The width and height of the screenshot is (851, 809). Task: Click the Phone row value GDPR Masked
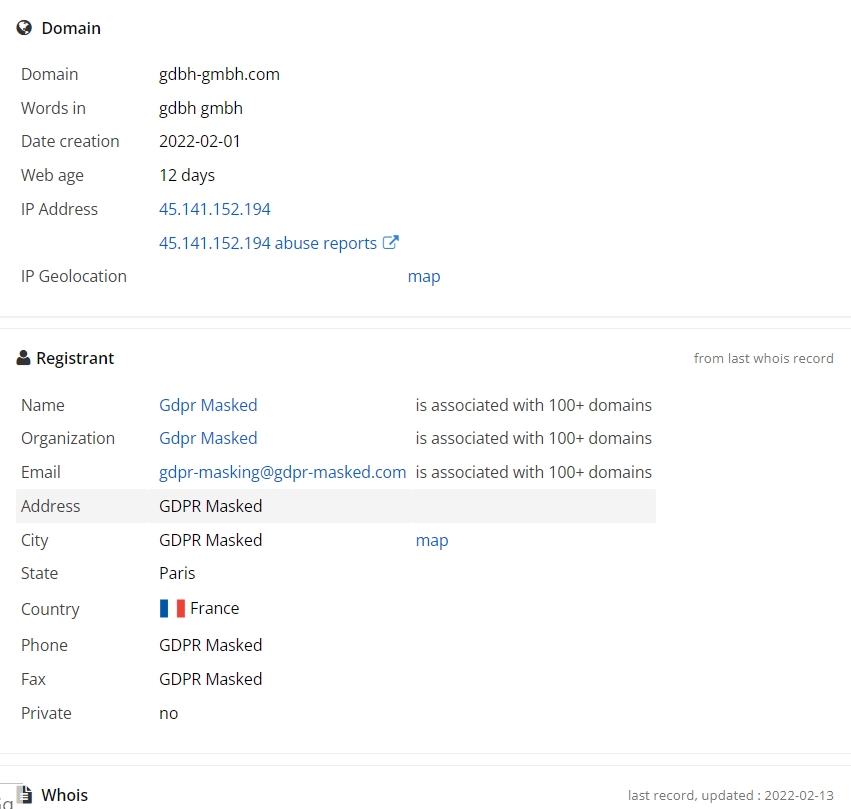click(x=211, y=645)
